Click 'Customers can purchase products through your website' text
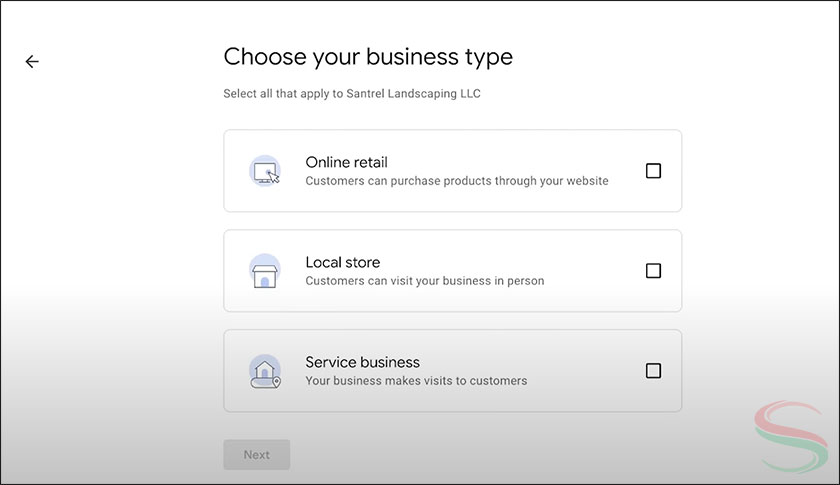 [x=456, y=181]
